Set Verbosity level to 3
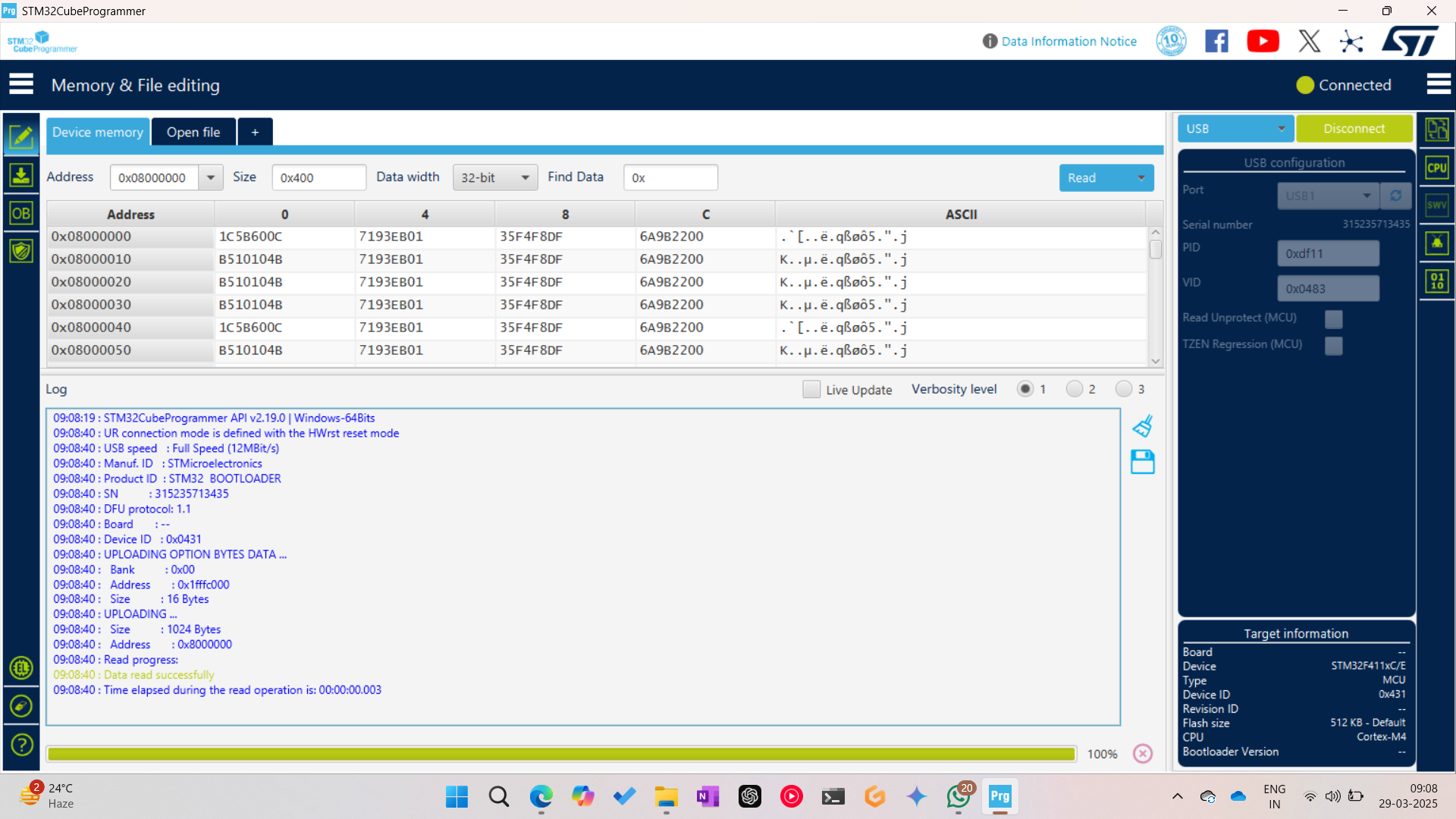Screen dimensions: 1456x819 tap(1125, 388)
